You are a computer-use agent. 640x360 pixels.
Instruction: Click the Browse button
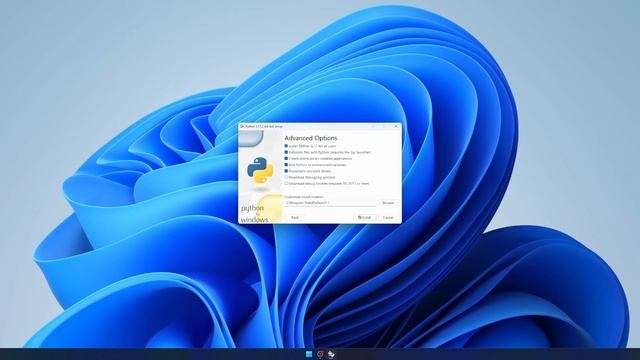pos(388,202)
